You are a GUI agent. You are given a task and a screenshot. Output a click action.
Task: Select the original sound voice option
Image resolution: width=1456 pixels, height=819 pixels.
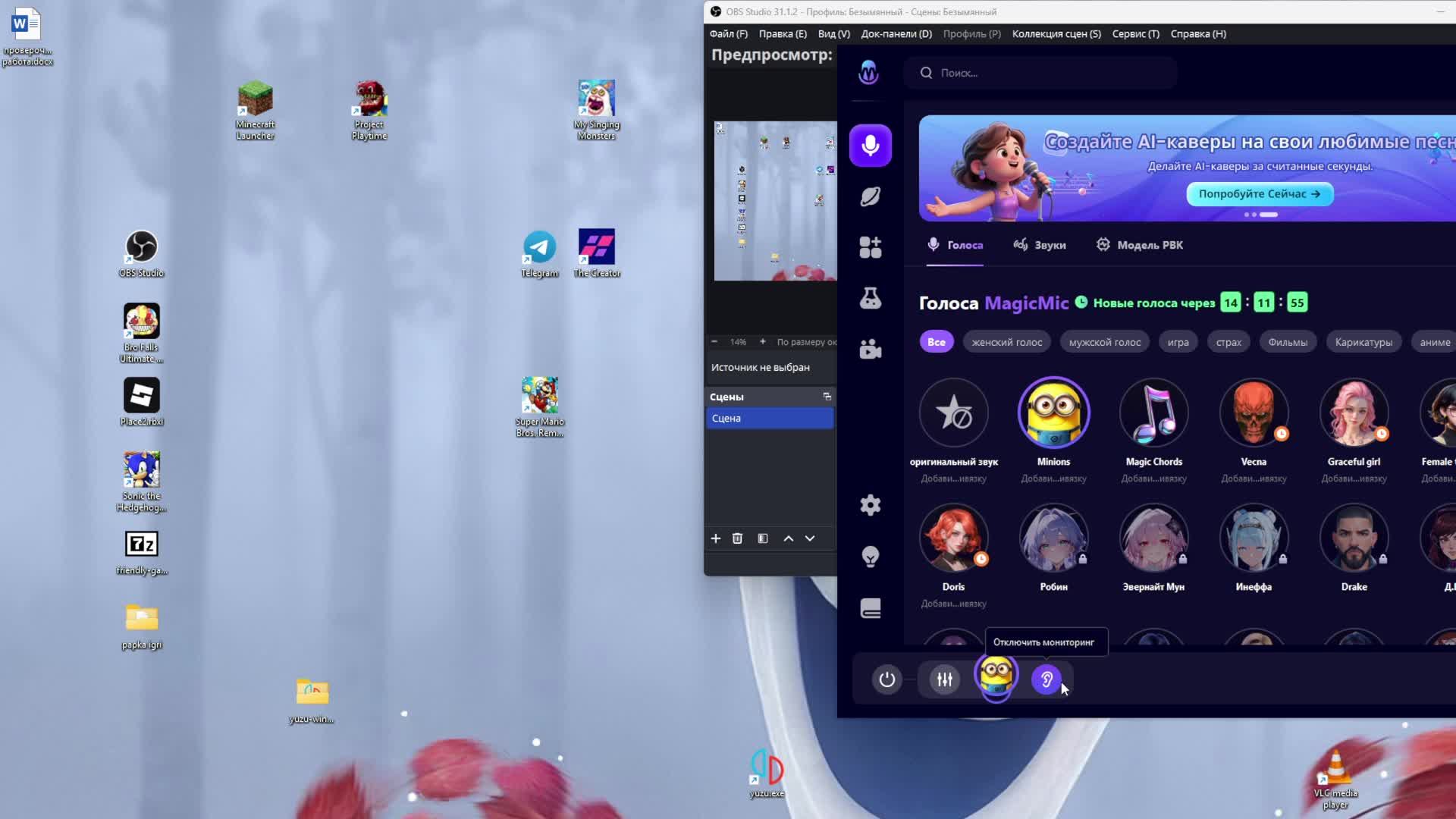(953, 413)
